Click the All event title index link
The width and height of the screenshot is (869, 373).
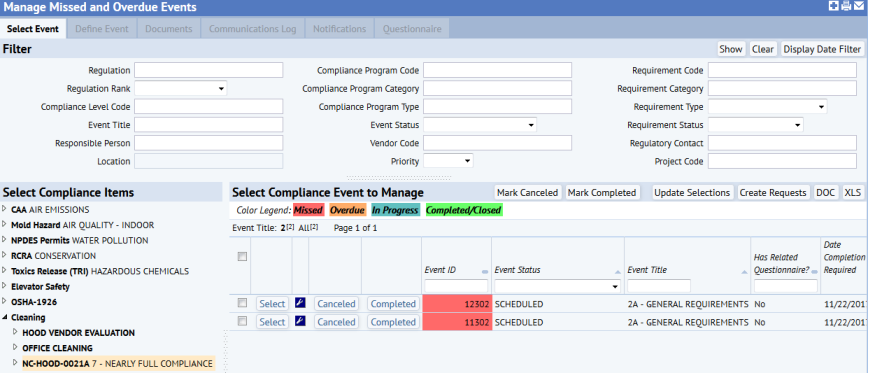pos(308,228)
